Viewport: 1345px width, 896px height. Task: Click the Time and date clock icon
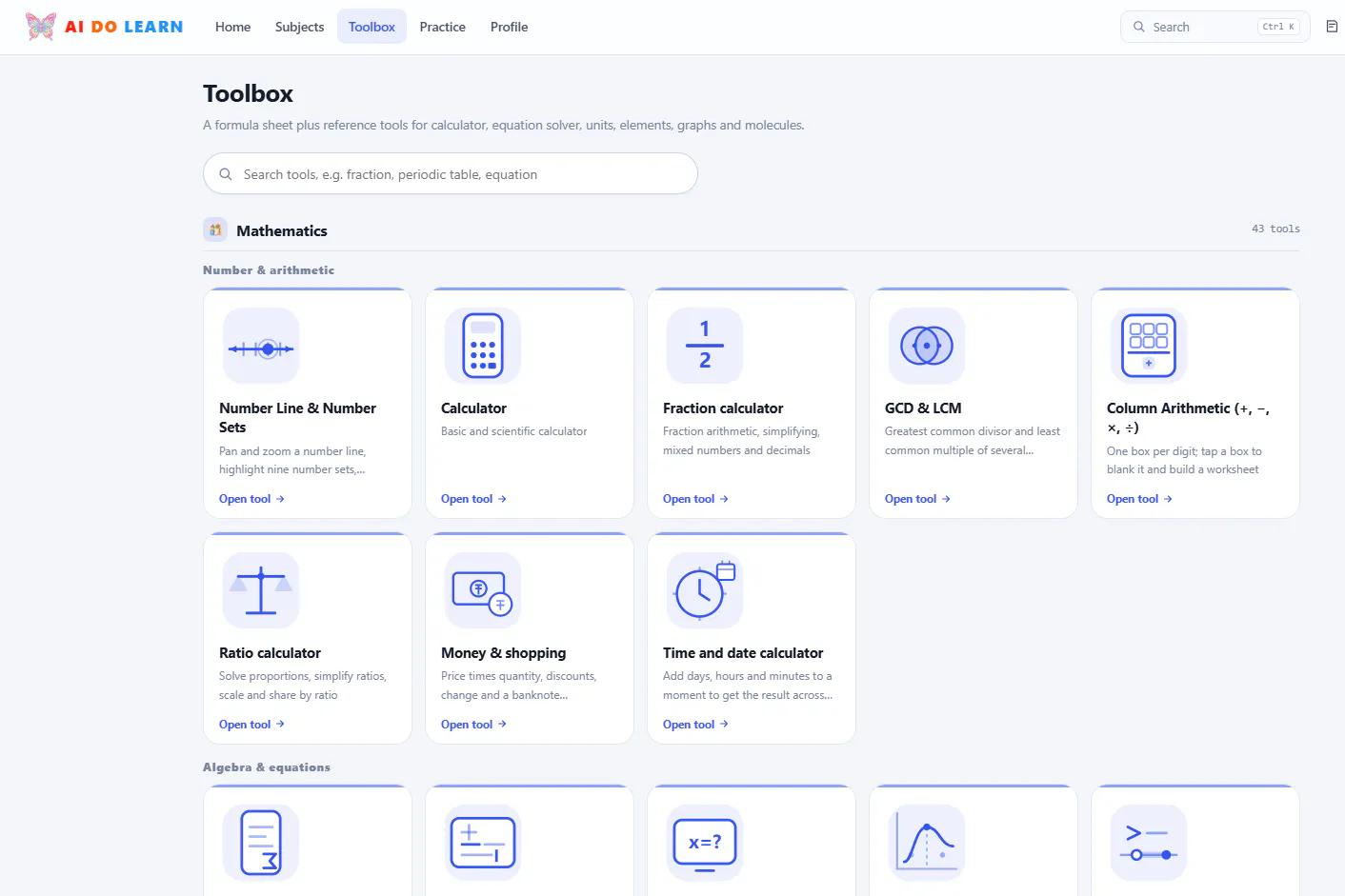[705, 590]
